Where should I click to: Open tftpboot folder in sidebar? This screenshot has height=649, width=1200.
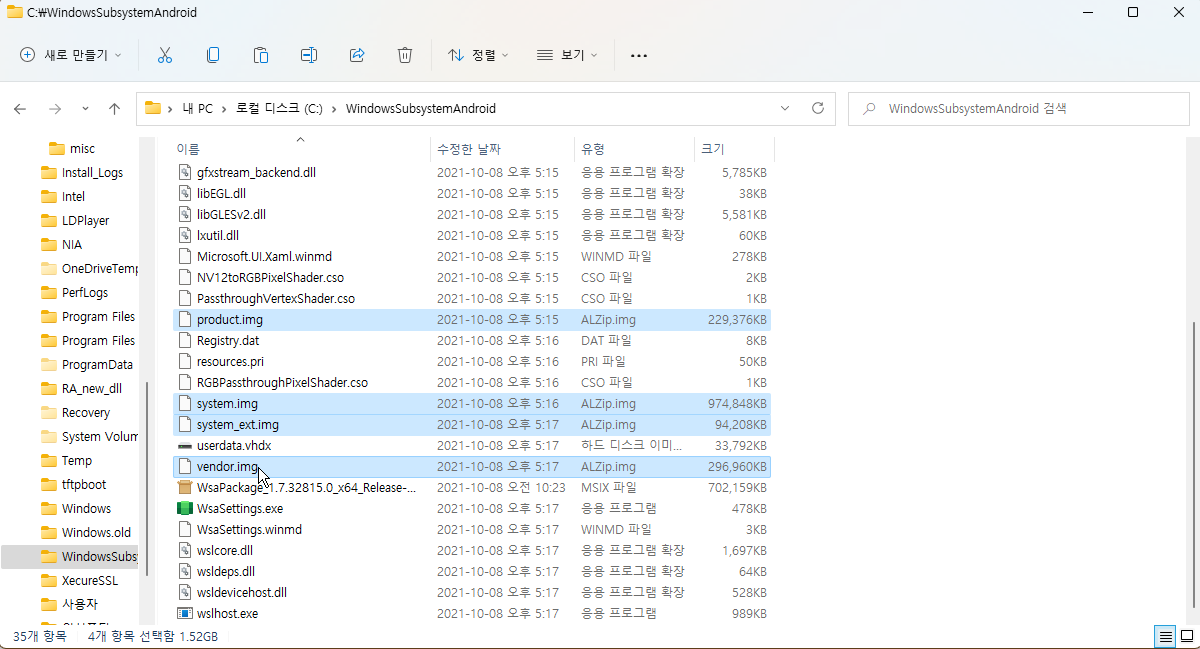(83, 484)
